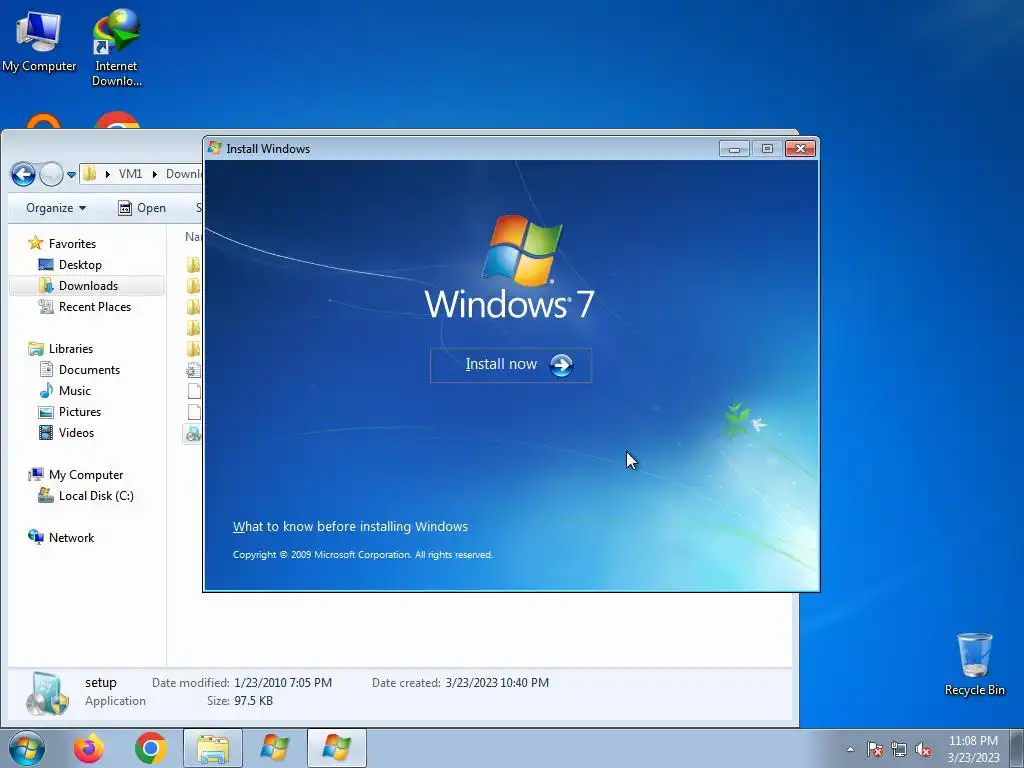Viewport: 1024px width, 768px height.
Task: Click the network tray icon
Action: [x=899, y=749]
